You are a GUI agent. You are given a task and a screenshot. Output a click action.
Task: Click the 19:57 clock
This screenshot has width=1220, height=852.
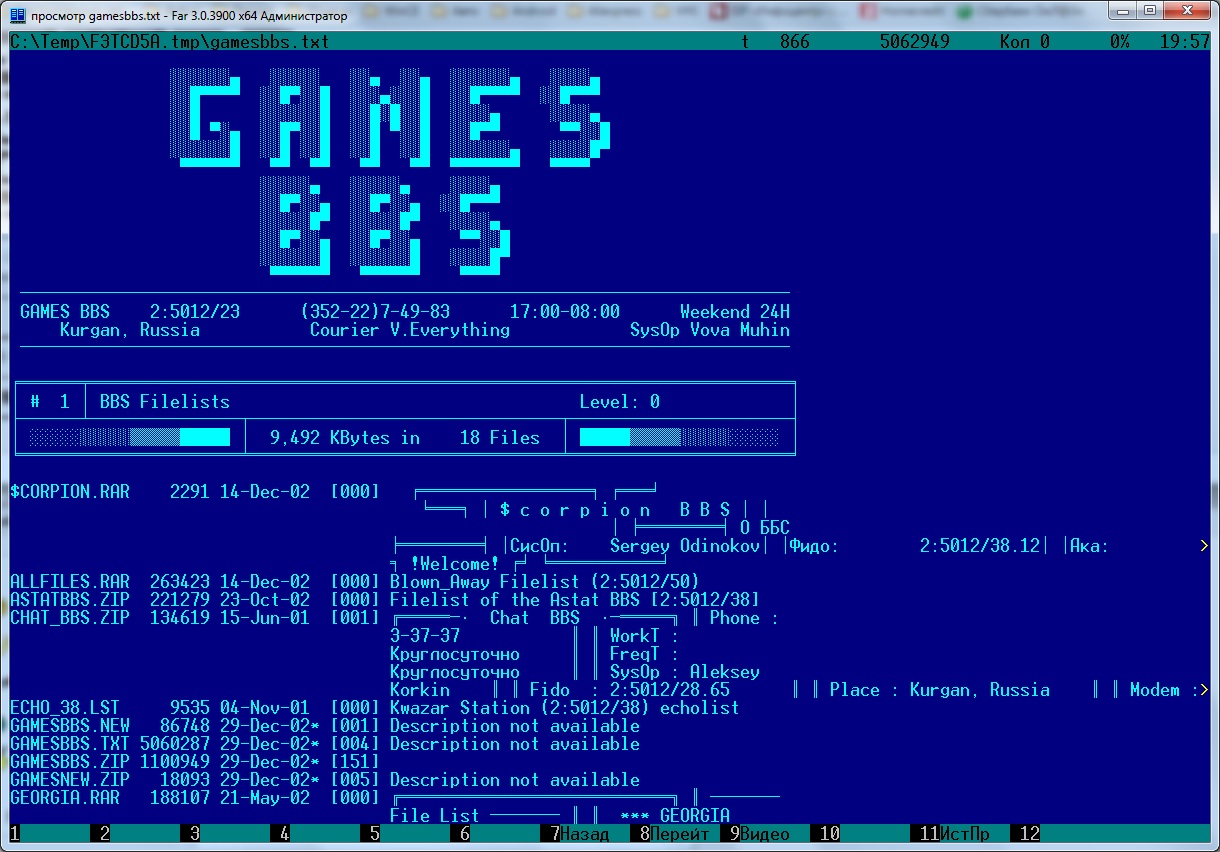click(1185, 42)
